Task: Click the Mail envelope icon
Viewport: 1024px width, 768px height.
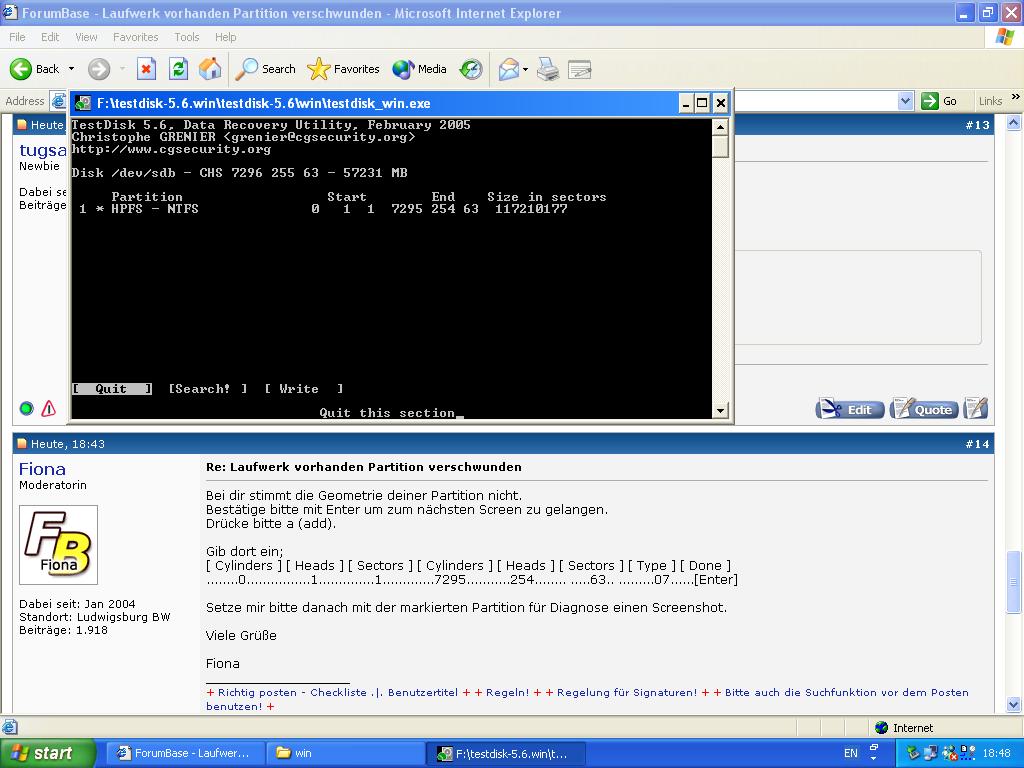Action: tap(508, 69)
